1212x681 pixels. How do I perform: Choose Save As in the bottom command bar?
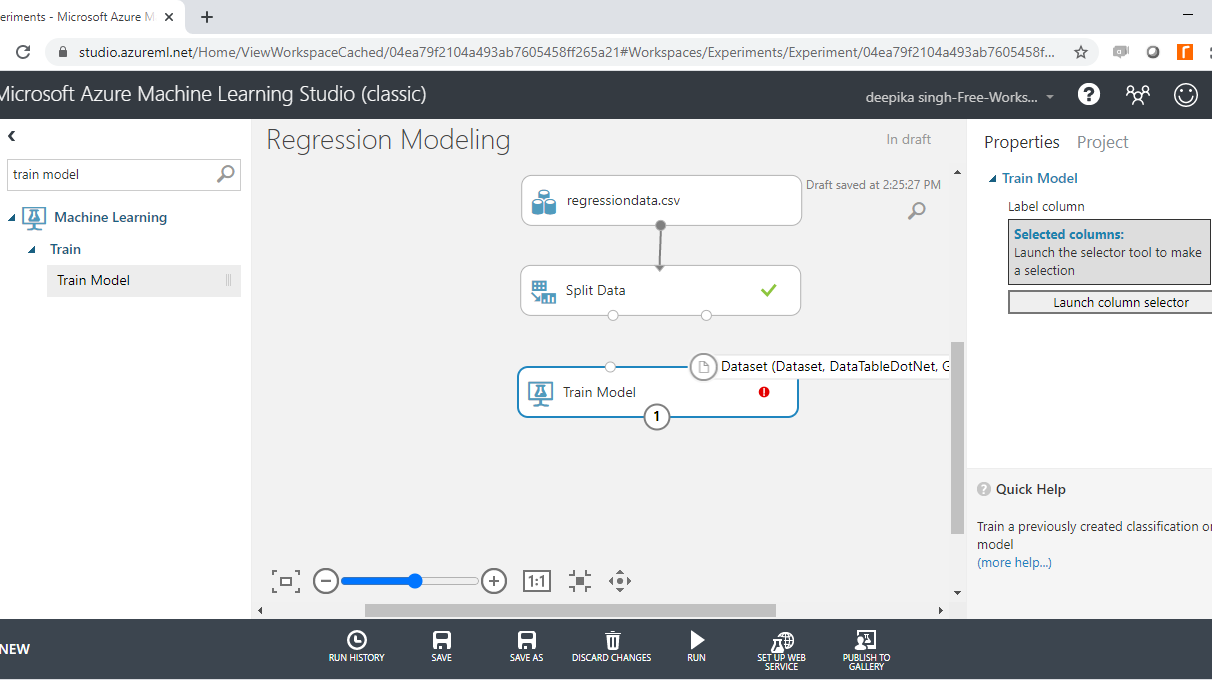[x=526, y=646]
